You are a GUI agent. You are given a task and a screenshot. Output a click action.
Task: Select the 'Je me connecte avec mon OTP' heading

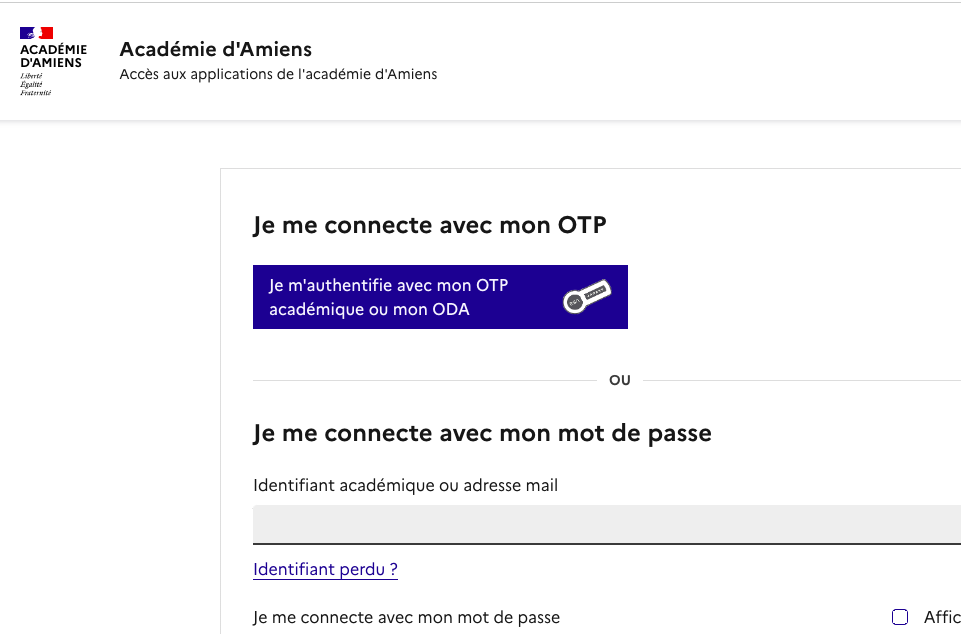coord(430,224)
